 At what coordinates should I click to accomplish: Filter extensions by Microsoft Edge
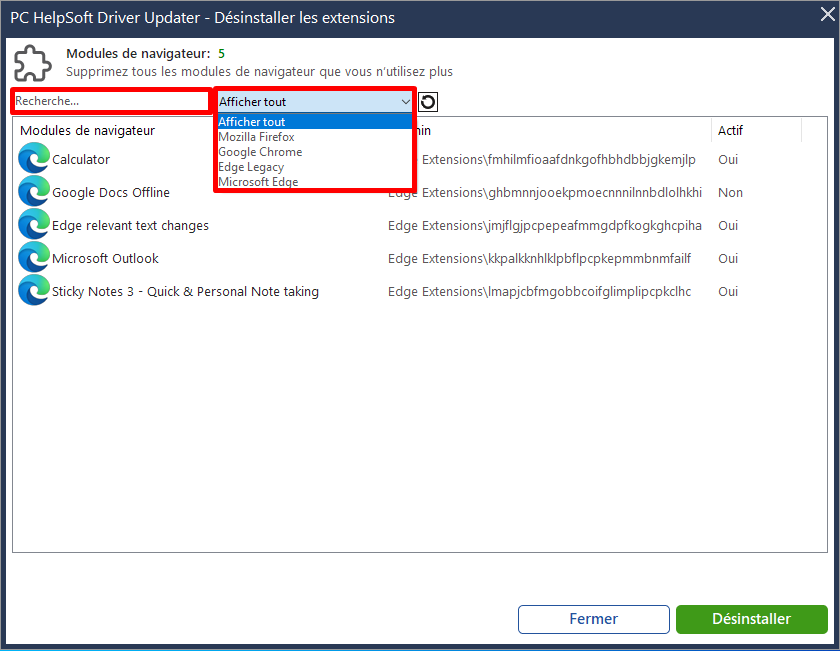[x=314, y=182]
